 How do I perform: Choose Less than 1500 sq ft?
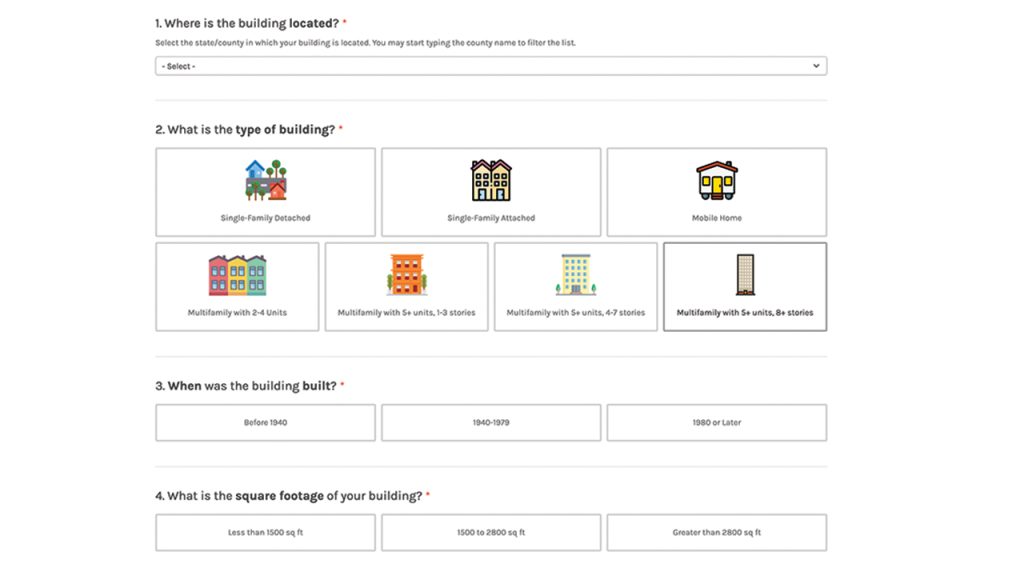[265, 532]
